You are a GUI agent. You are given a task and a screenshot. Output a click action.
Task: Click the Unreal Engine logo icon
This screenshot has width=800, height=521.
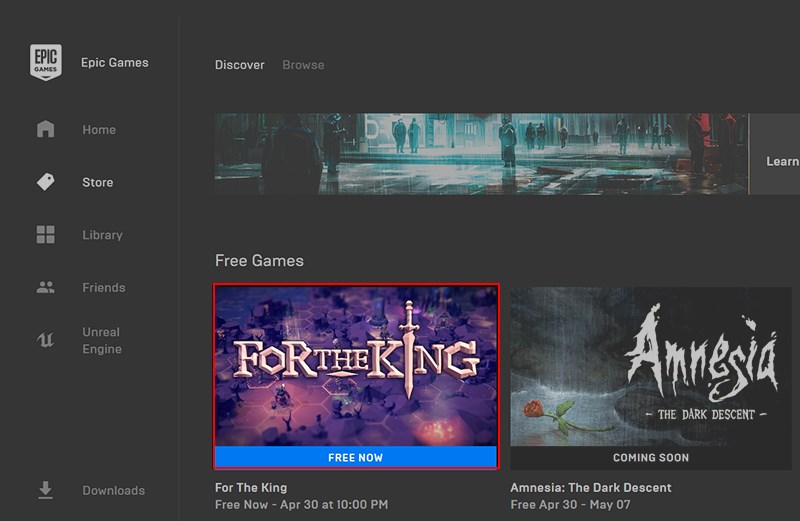point(45,340)
